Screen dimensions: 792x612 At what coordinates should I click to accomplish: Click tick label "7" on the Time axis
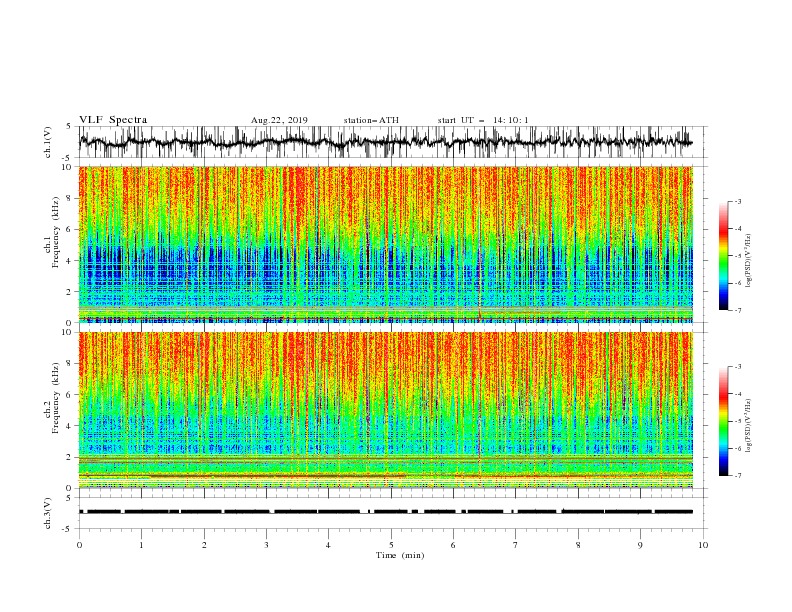click(x=516, y=545)
